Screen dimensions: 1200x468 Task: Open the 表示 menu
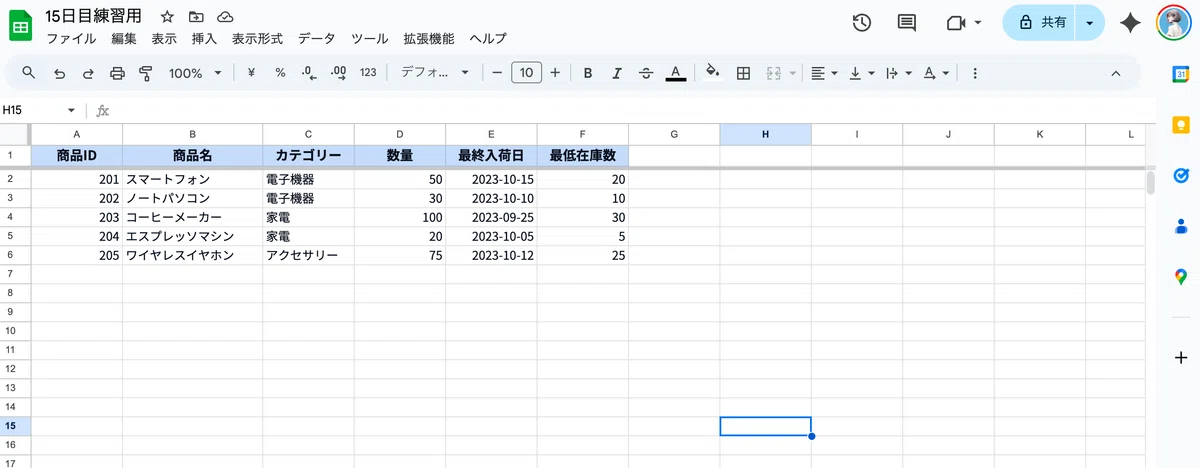point(164,39)
